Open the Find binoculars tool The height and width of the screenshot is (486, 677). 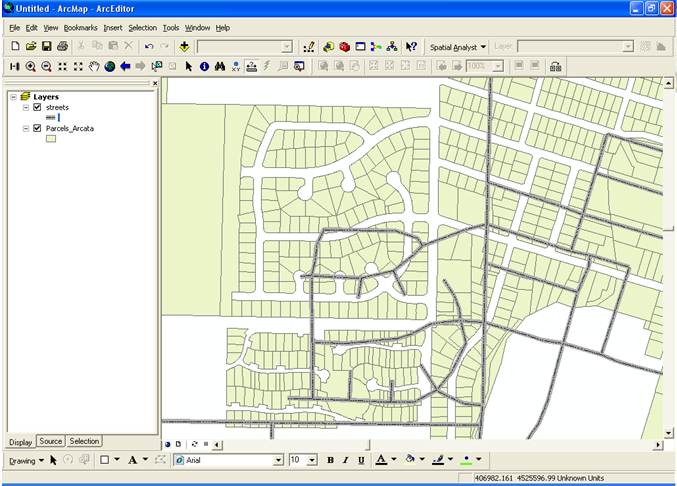(x=220, y=66)
